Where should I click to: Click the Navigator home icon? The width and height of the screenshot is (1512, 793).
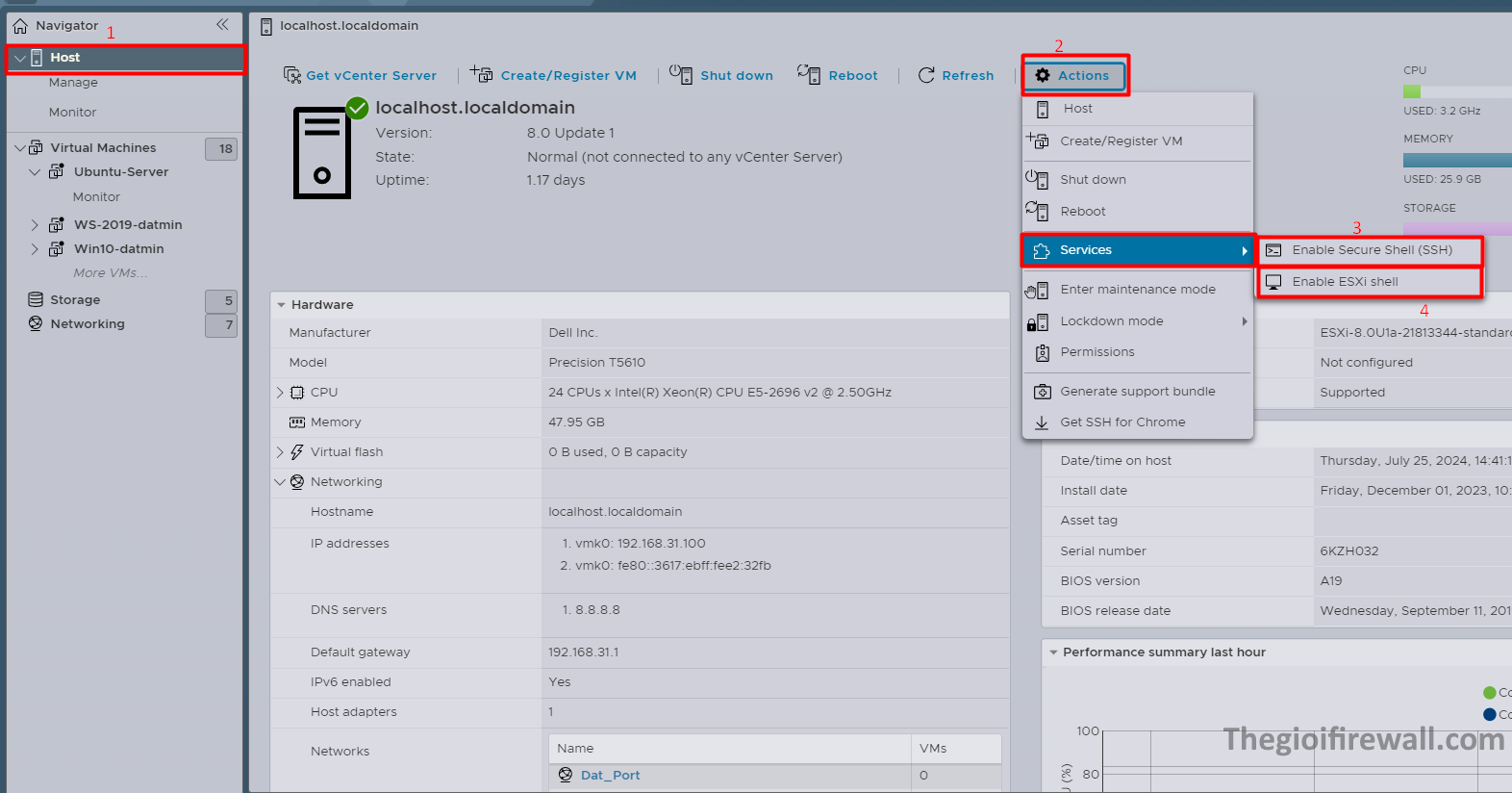click(x=20, y=26)
